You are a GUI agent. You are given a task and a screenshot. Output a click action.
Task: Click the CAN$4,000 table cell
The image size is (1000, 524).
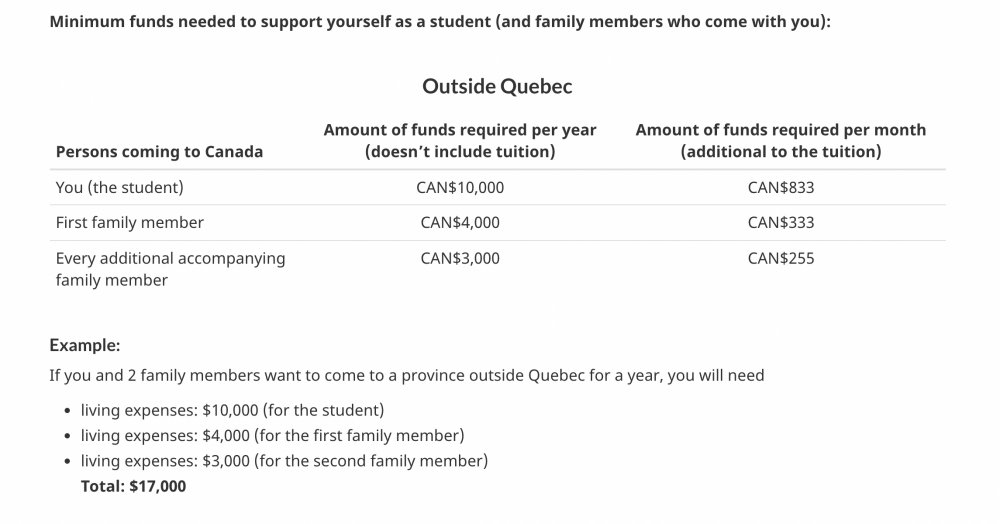coord(460,222)
